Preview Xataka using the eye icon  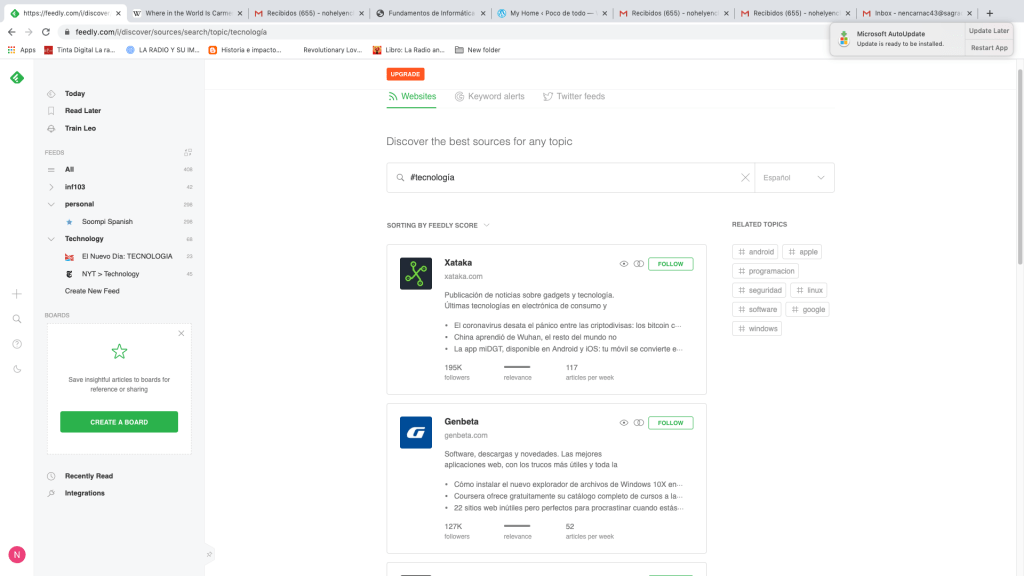(x=624, y=264)
